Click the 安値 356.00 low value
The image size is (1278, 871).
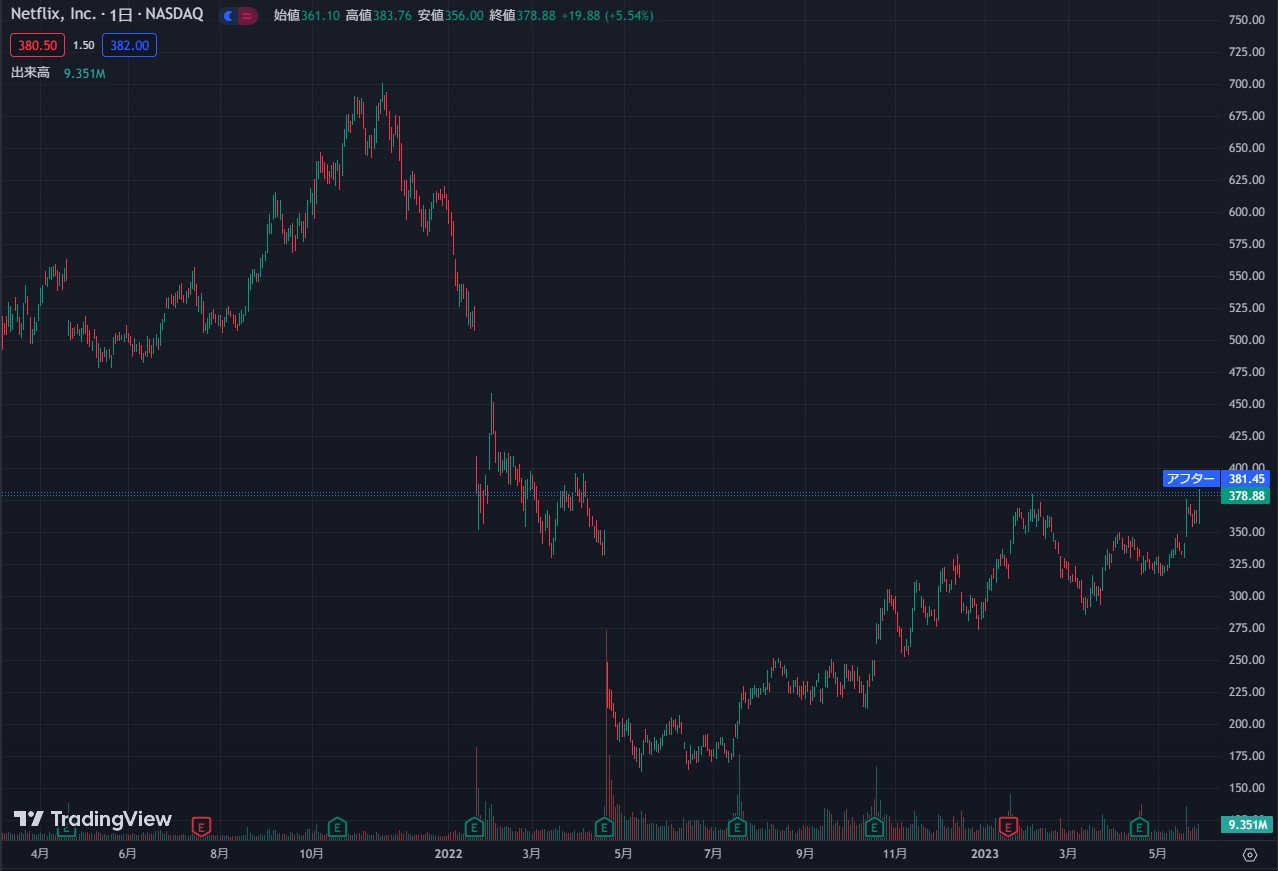click(x=451, y=16)
